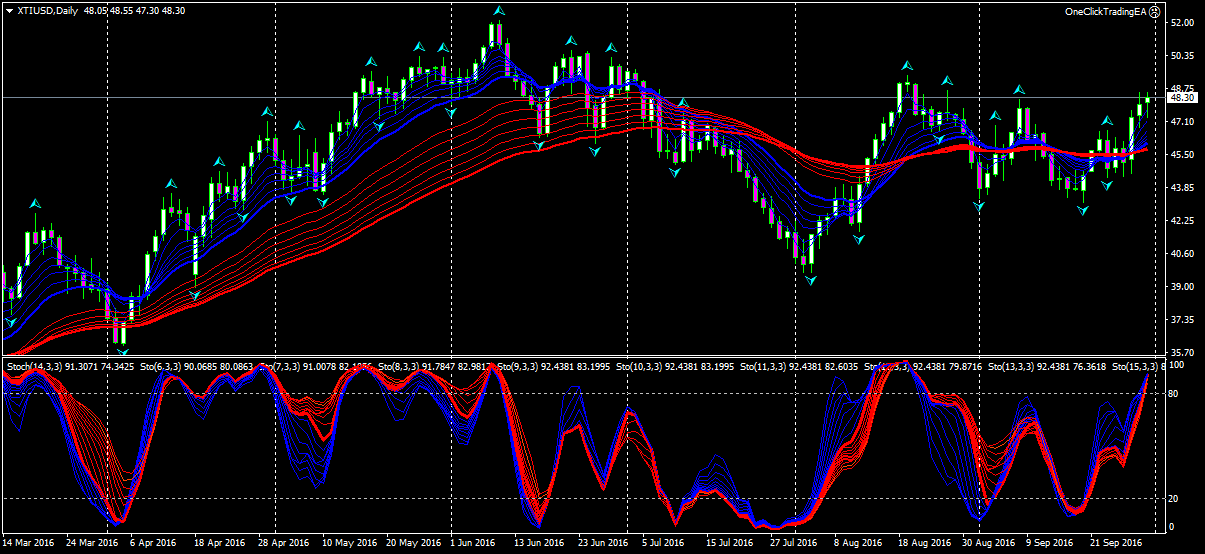
Task: Open the chart dropdown arrow beside XTIUSD,Daily
Action: [8, 10]
